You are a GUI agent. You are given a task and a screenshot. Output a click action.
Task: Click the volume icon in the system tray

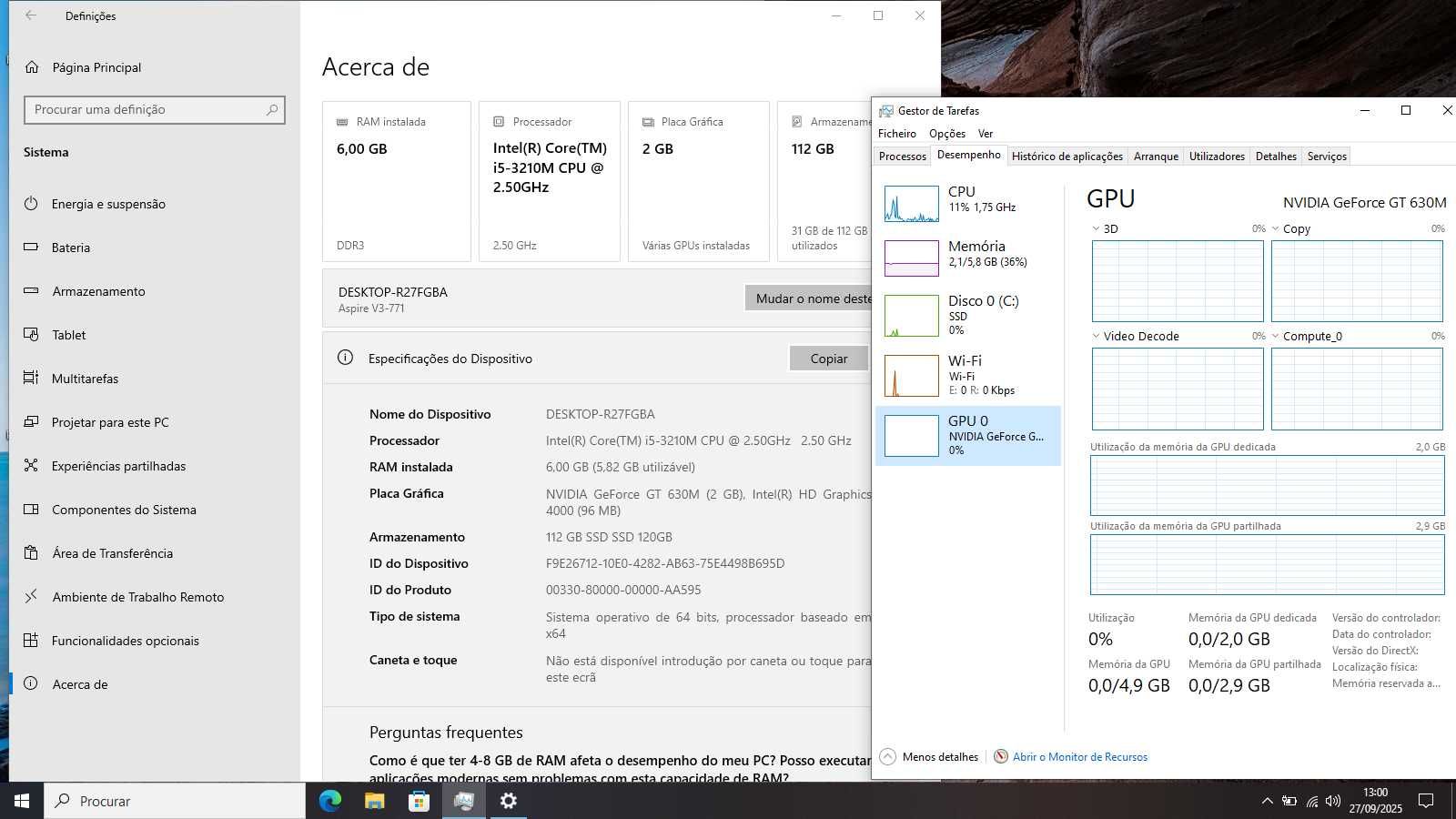[x=1333, y=802]
